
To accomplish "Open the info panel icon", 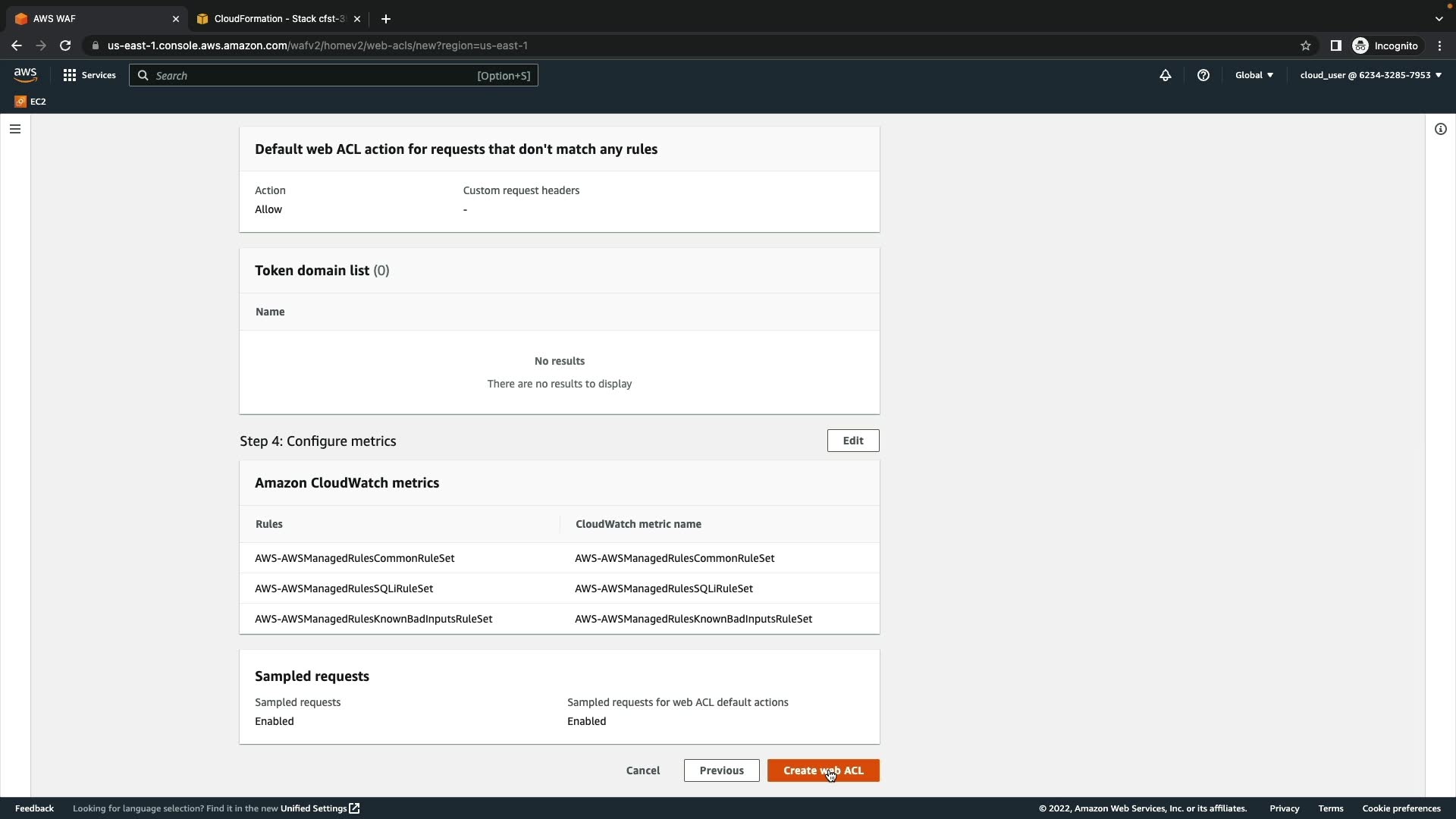I will [1441, 129].
